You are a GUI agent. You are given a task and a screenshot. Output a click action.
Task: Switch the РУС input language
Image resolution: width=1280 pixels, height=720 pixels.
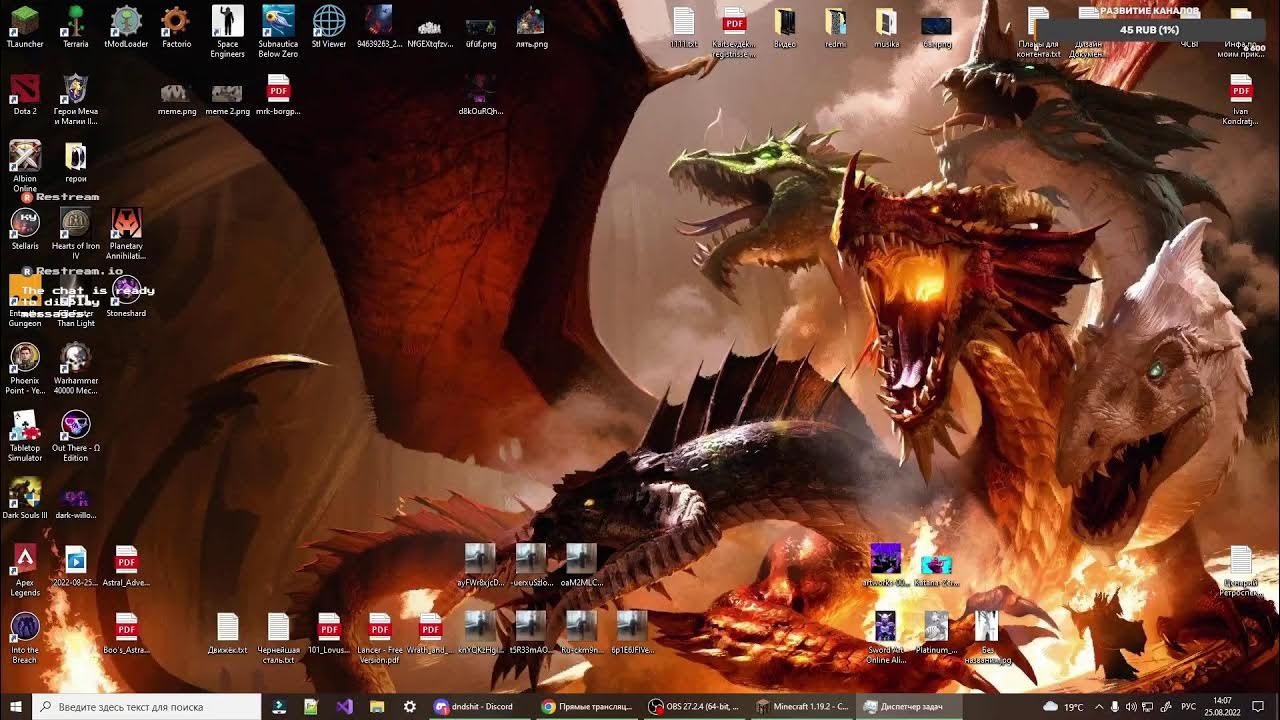1189,706
